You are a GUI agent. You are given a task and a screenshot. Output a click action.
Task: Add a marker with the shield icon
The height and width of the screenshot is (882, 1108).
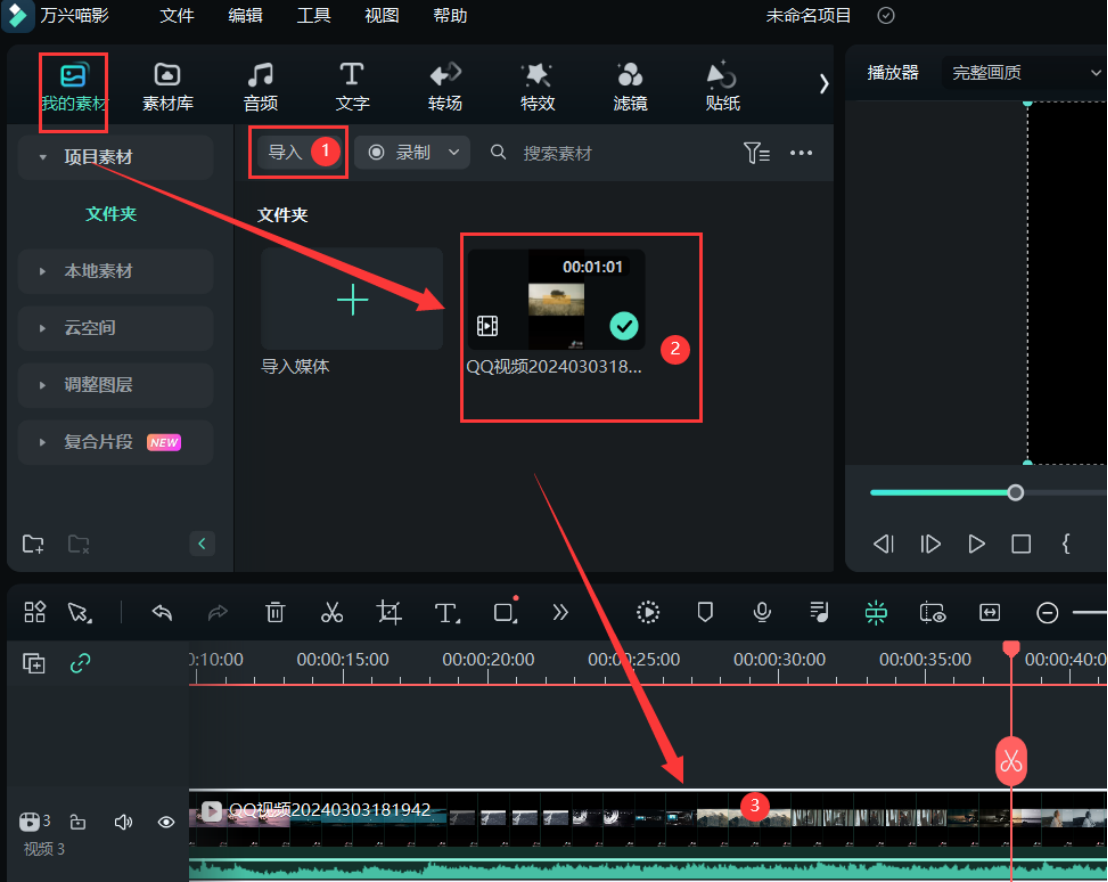(x=705, y=613)
